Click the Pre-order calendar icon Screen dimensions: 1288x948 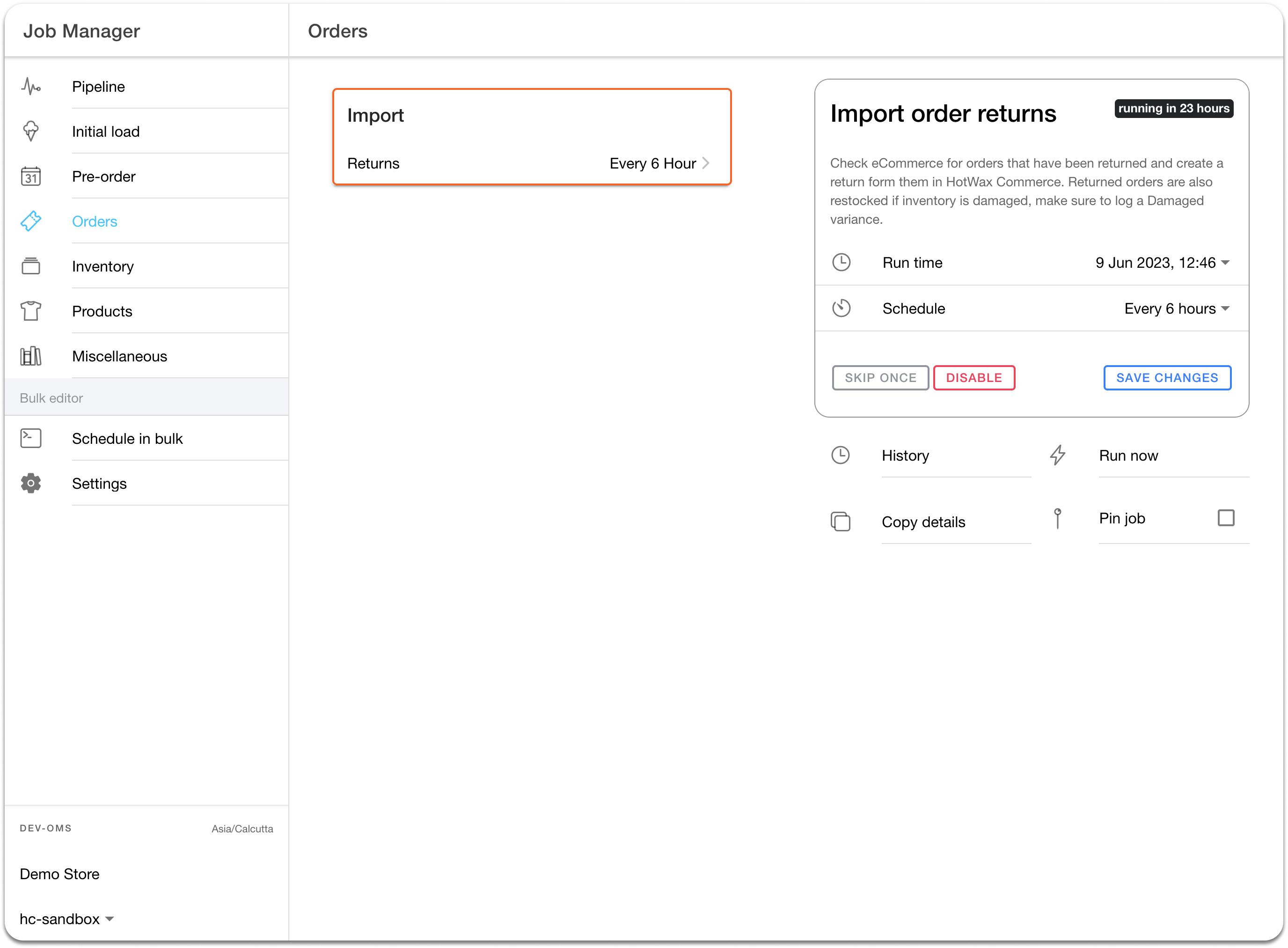tap(31, 176)
